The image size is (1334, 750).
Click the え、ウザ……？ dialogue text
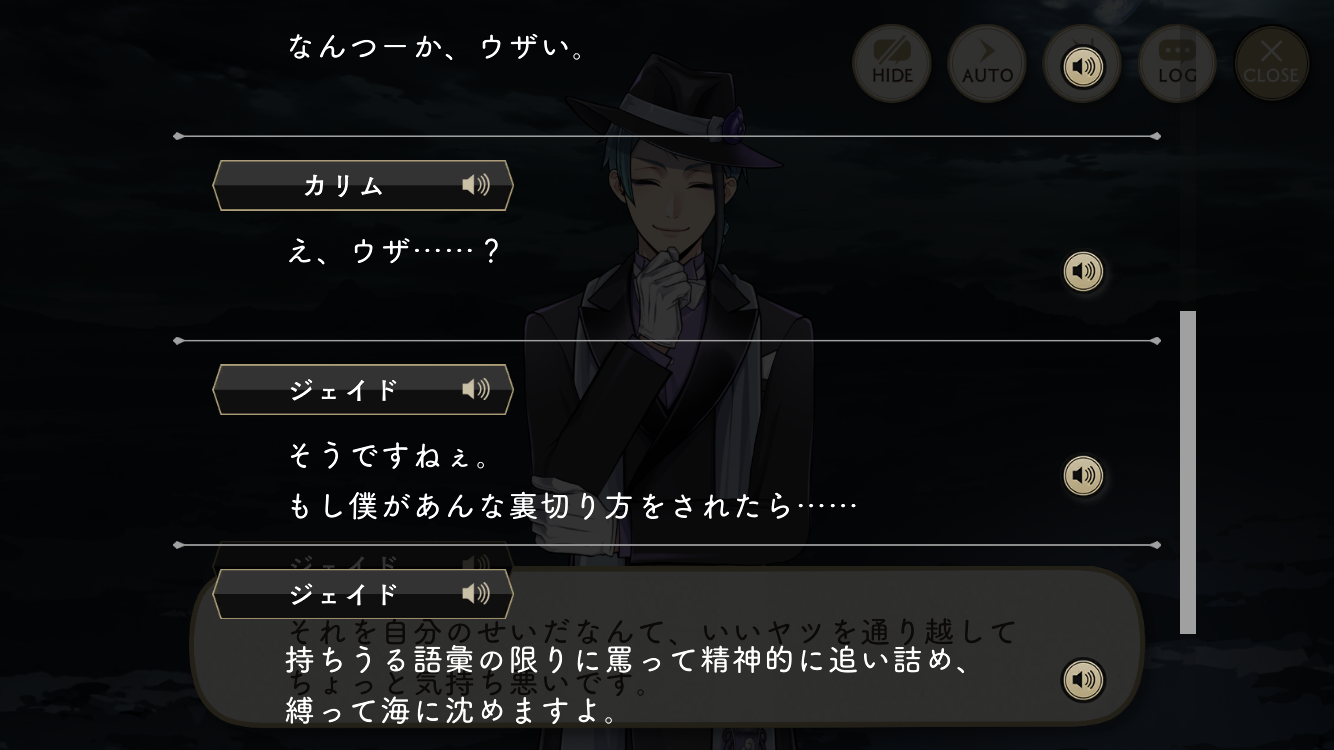[393, 251]
